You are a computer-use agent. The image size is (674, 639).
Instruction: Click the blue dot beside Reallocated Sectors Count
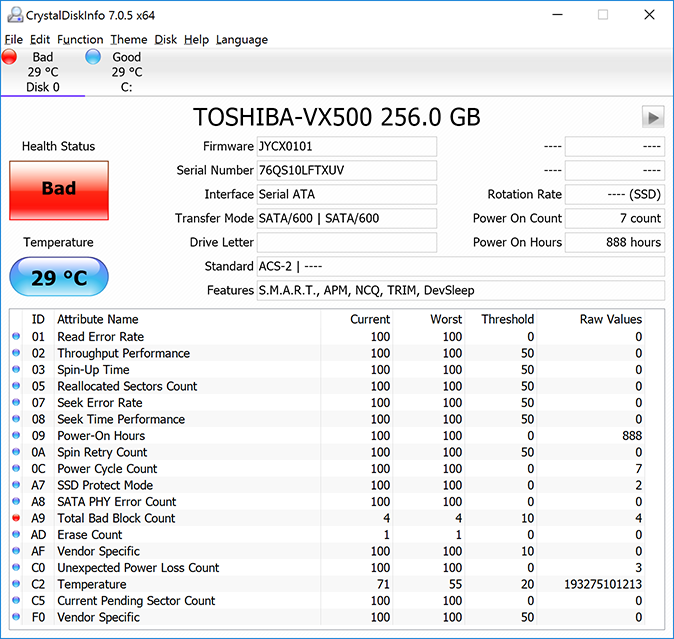16,386
